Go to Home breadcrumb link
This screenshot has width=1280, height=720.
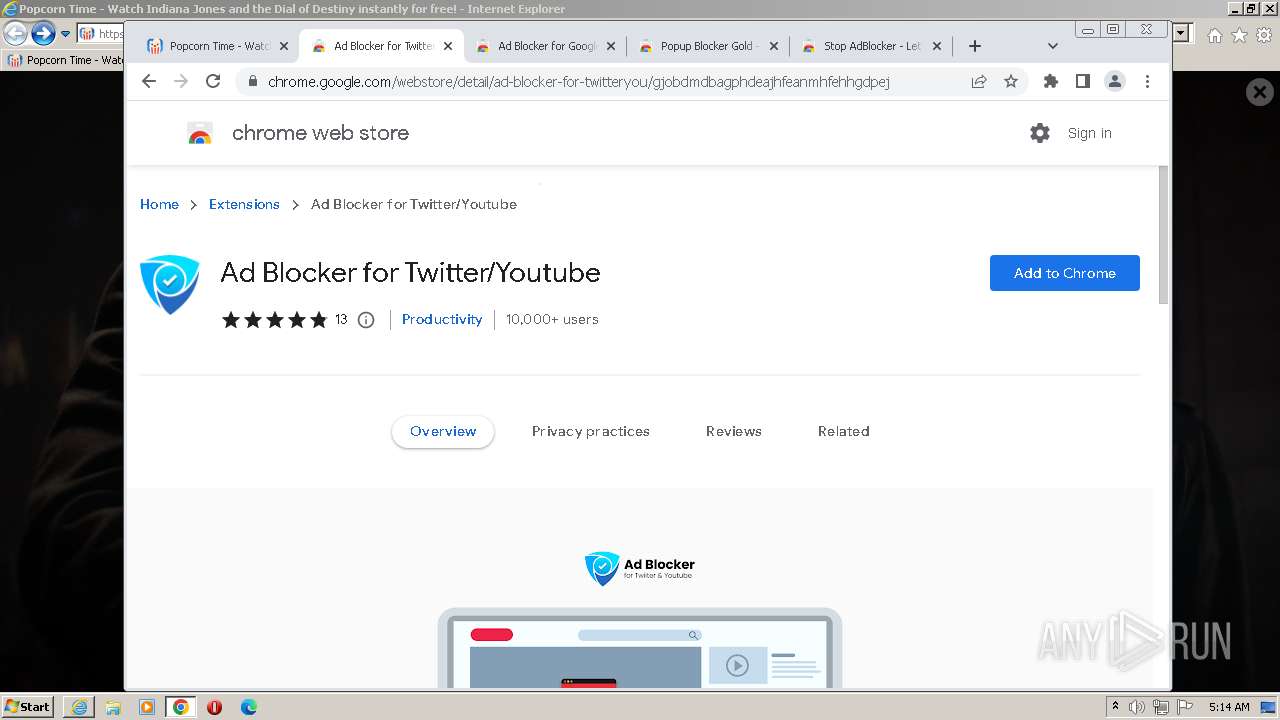pos(159,204)
